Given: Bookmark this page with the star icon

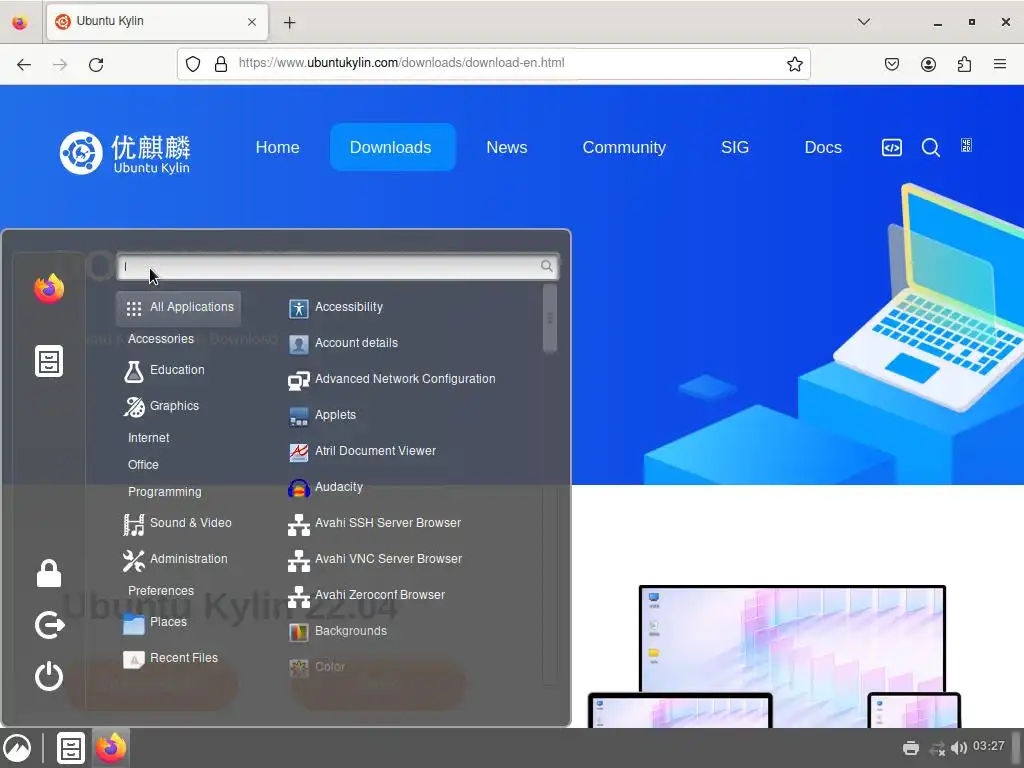Looking at the screenshot, I should click(x=794, y=64).
